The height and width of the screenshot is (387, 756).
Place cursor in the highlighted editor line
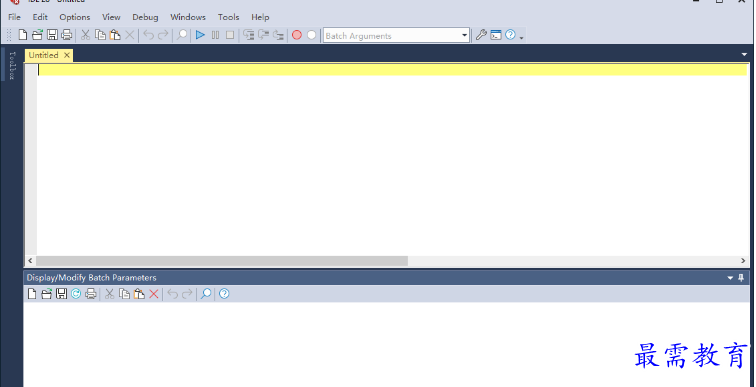pyautogui.click(x=392, y=70)
